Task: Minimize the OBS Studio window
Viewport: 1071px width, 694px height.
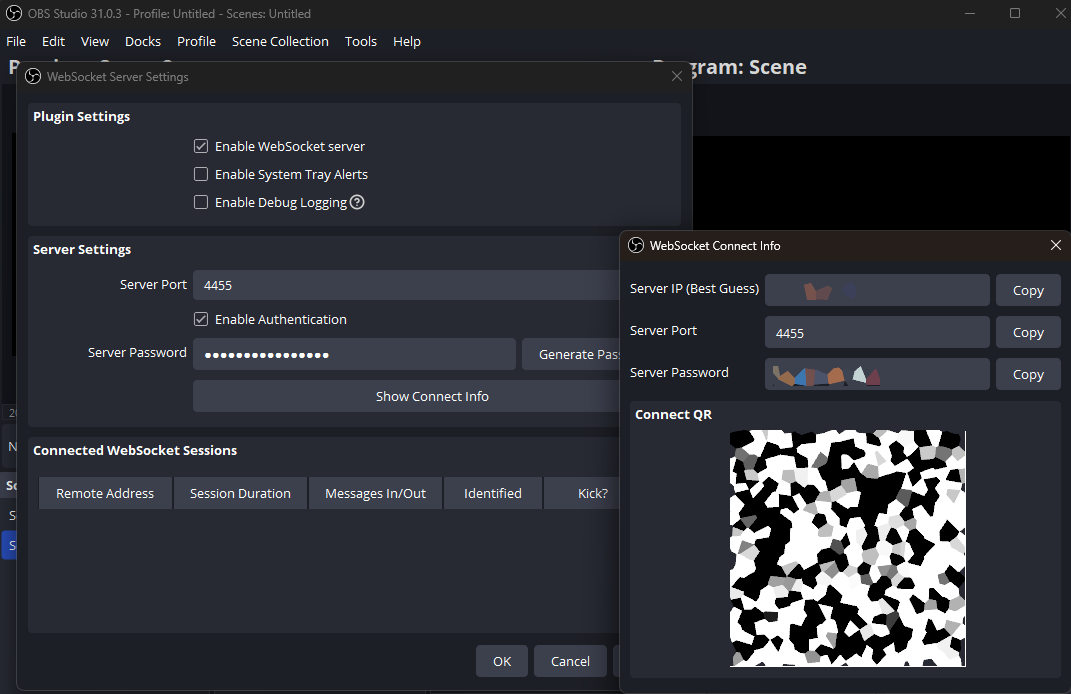Action: coord(969,13)
